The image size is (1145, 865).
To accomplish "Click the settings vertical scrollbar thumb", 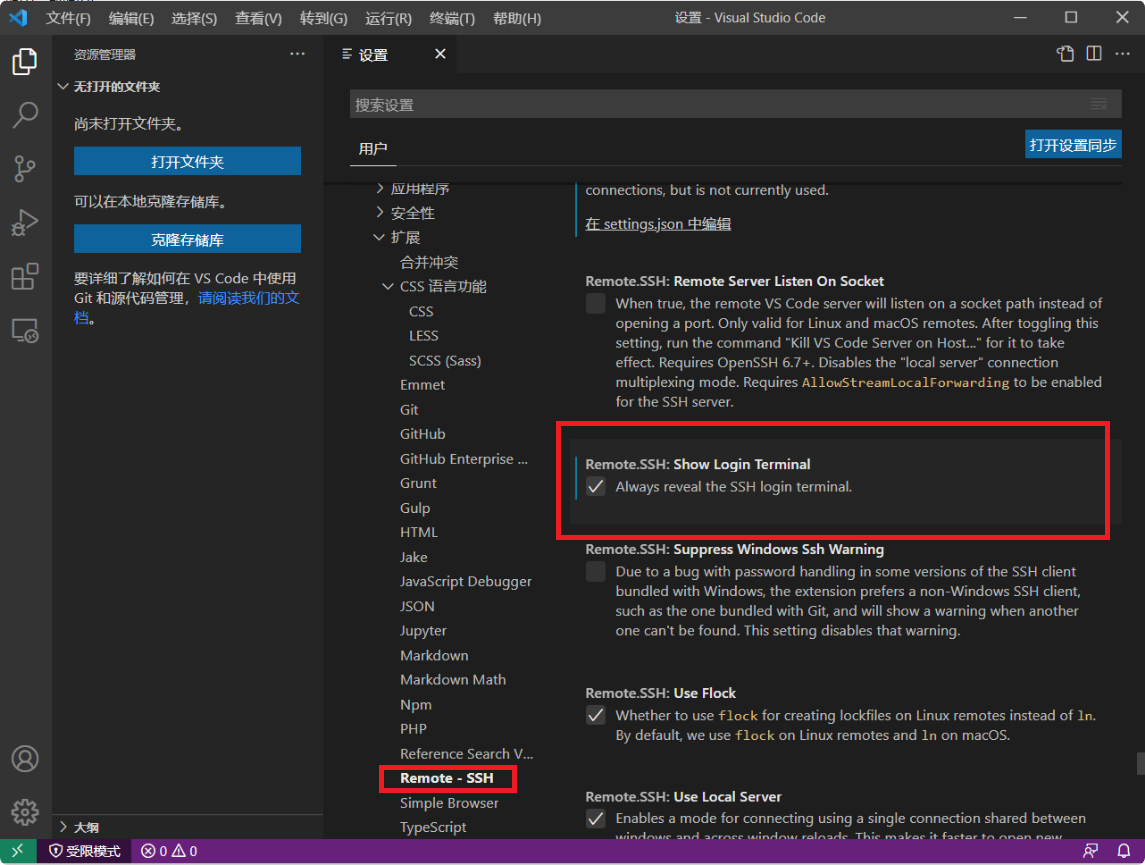I will point(1140,763).
